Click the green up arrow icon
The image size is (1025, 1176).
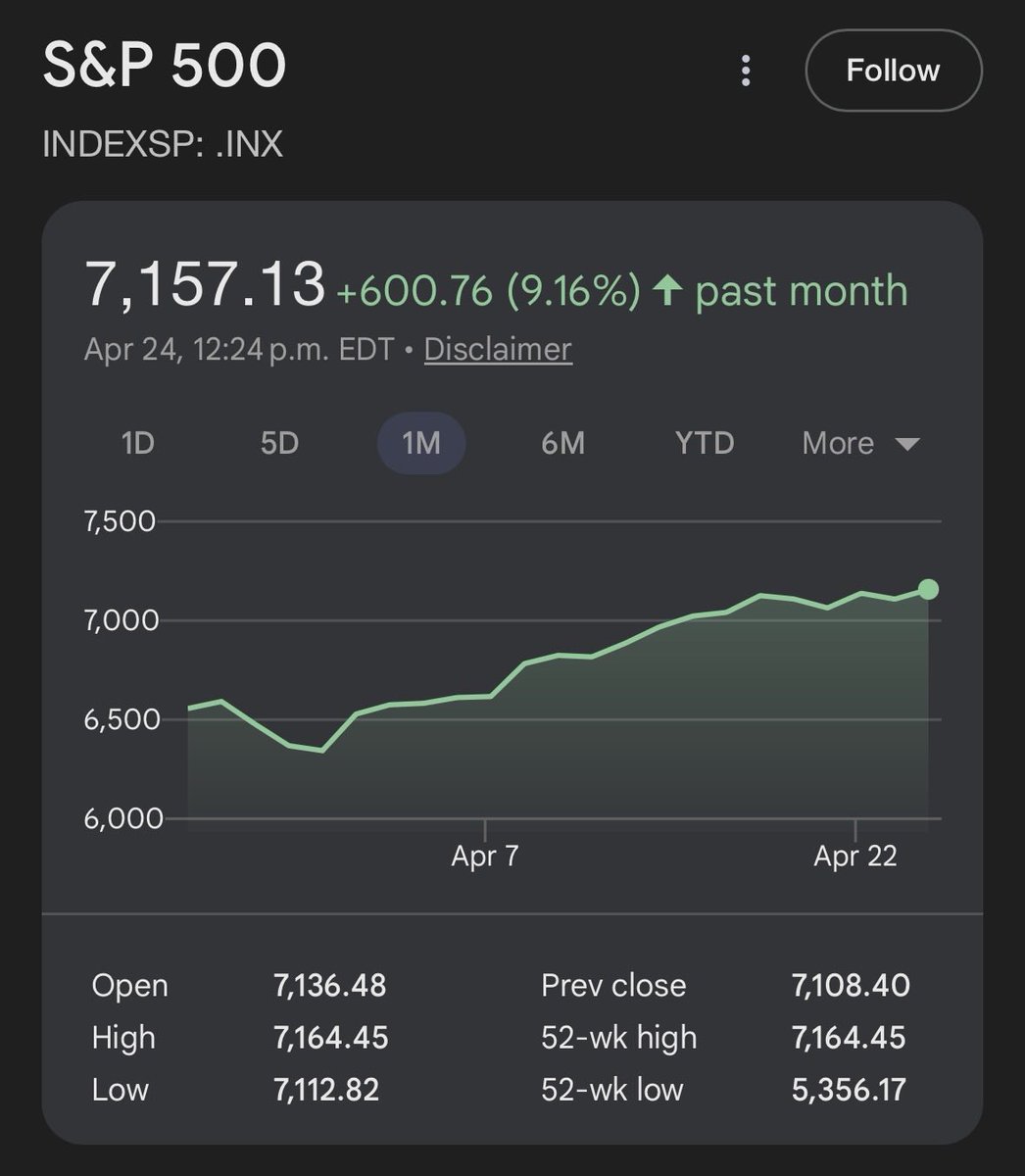667,290
